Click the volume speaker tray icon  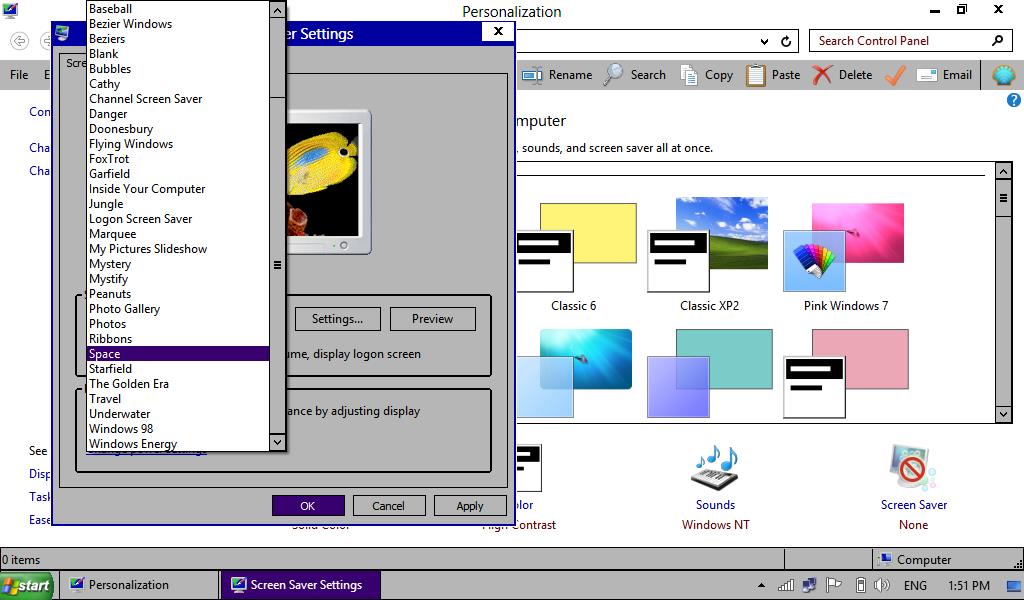[x=882, y=585]
